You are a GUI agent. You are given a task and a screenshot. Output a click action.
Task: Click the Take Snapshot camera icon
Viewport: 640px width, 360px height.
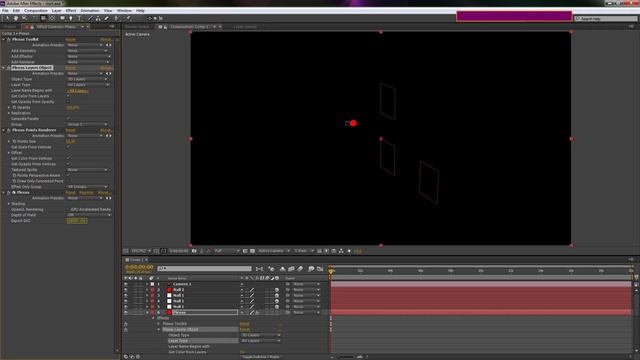coord(194,251)
